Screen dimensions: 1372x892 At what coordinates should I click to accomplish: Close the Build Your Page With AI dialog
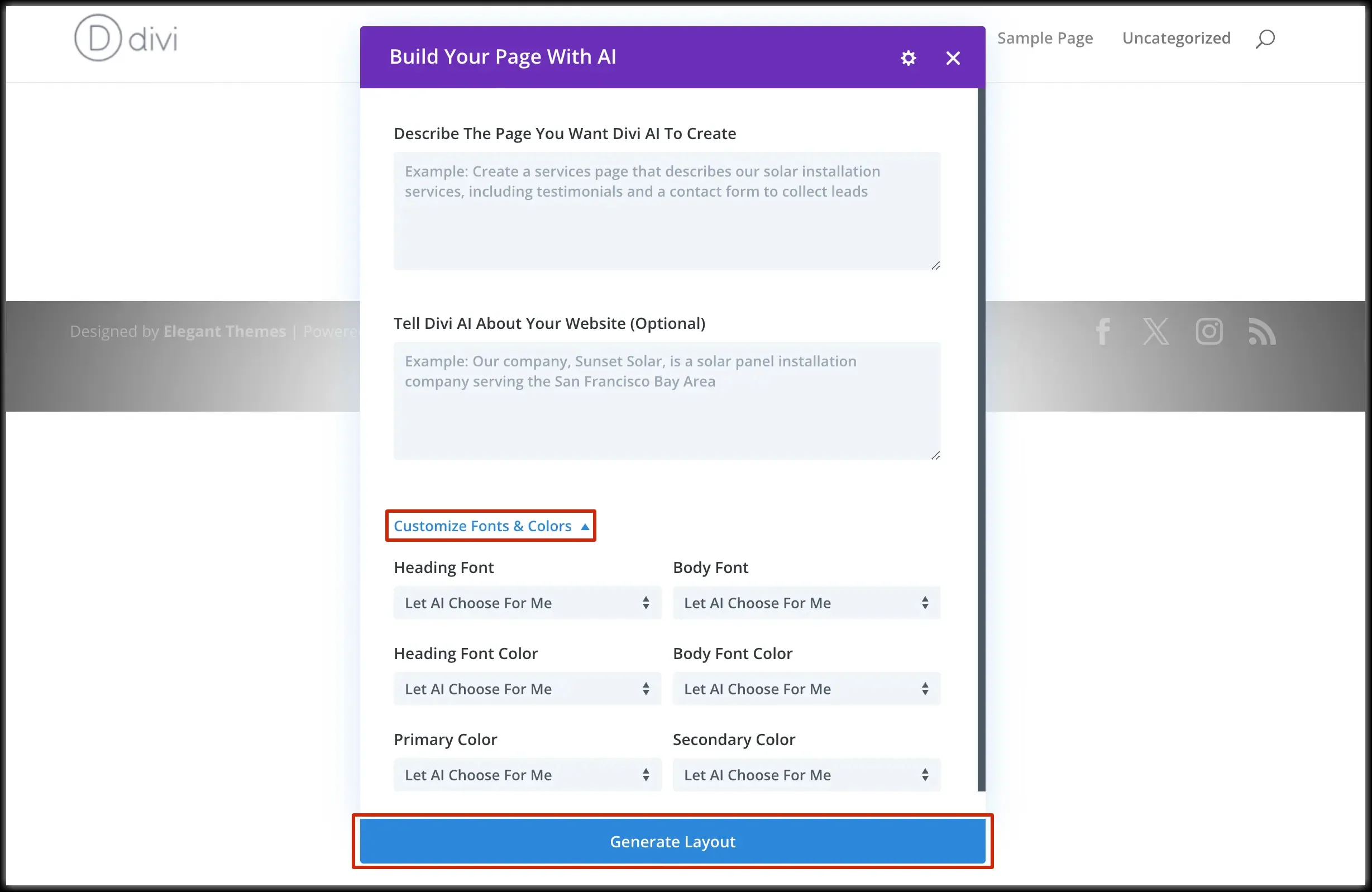pyautogui.click(x=953, y=58)
